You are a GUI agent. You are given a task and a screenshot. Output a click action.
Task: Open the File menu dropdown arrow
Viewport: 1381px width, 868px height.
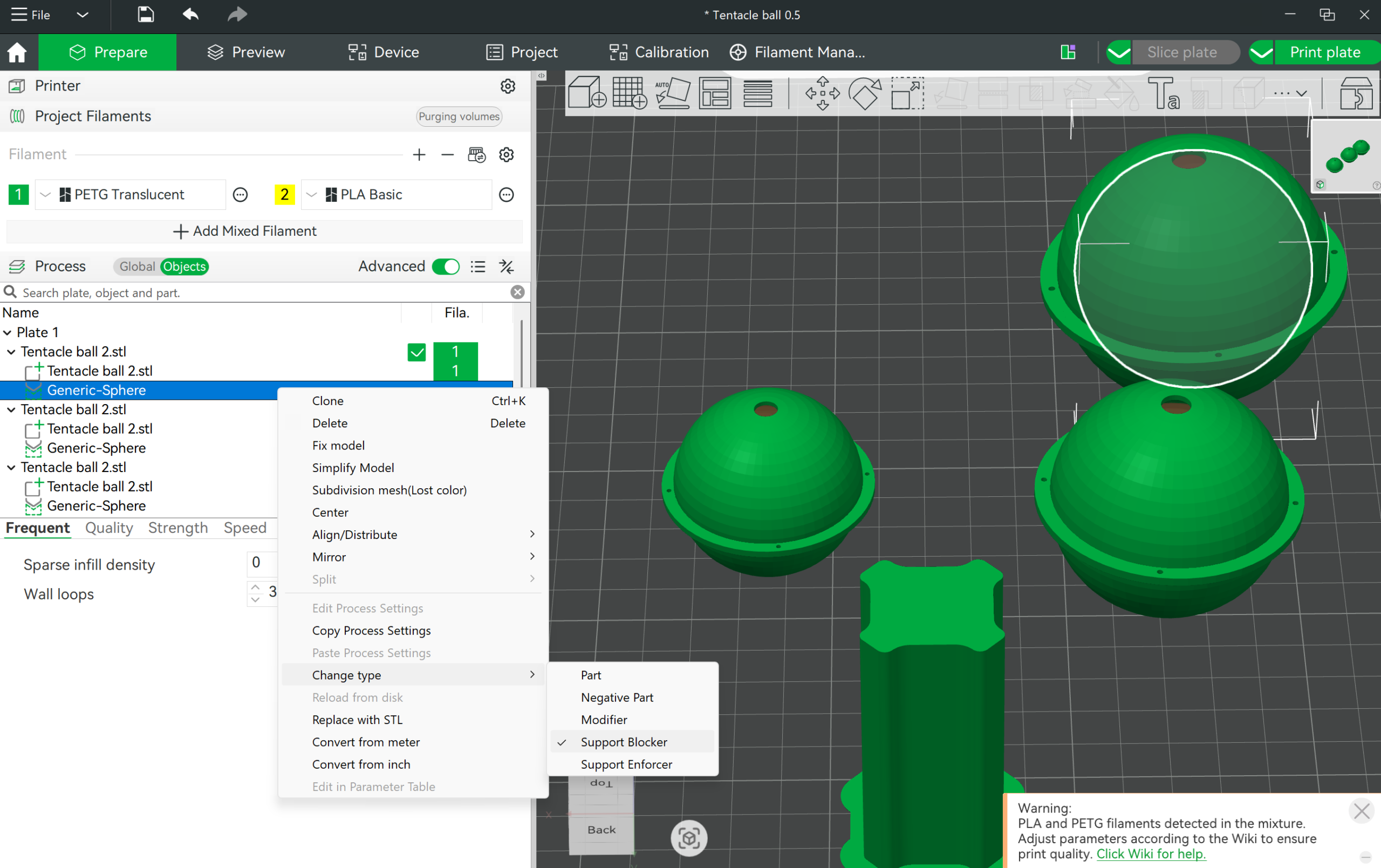click(83, 15)
